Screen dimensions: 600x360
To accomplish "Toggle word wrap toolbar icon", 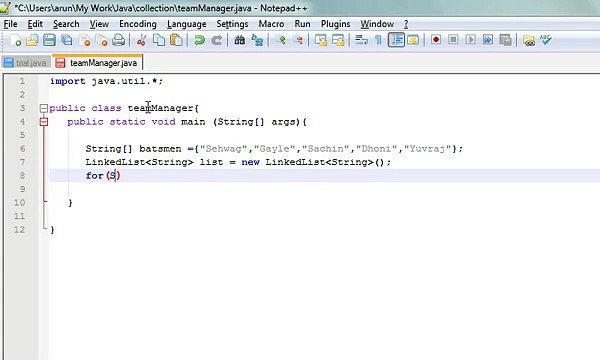I will pos(361,40).
